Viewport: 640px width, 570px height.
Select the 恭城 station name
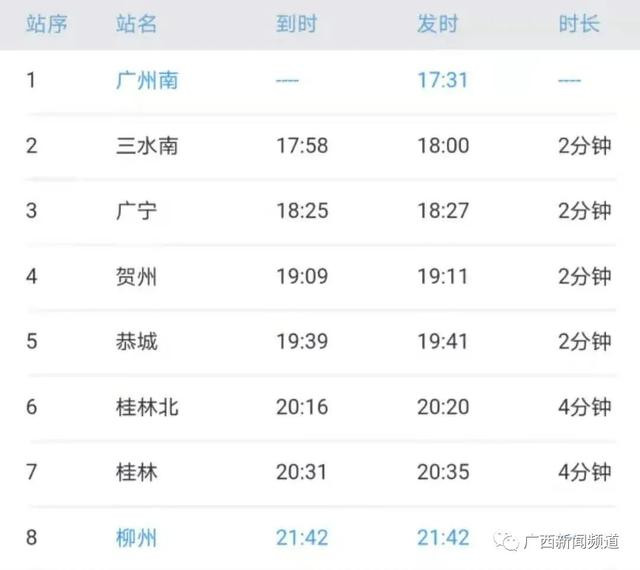pyautogui.click(x=137, y=342)
